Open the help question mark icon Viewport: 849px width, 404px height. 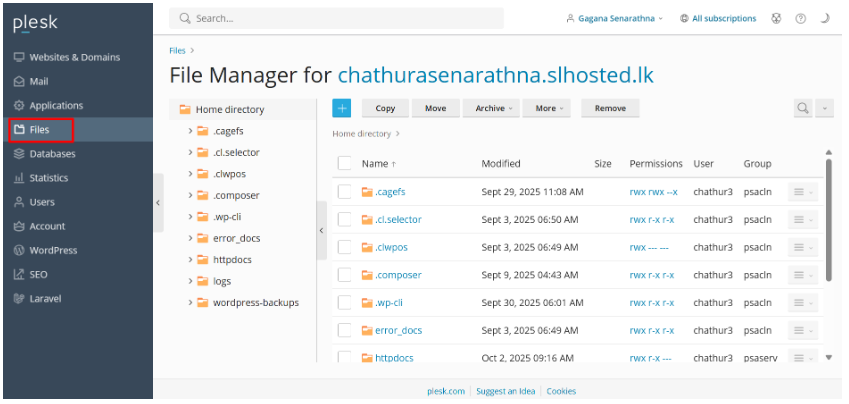pos(800,18)
